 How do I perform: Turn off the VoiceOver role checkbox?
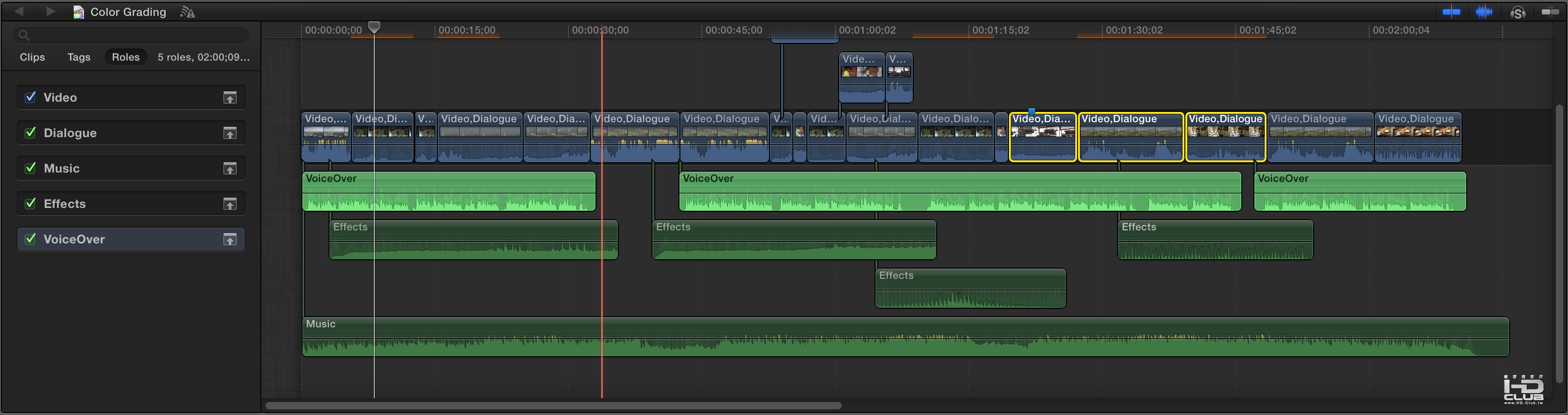tap(30, 239)
